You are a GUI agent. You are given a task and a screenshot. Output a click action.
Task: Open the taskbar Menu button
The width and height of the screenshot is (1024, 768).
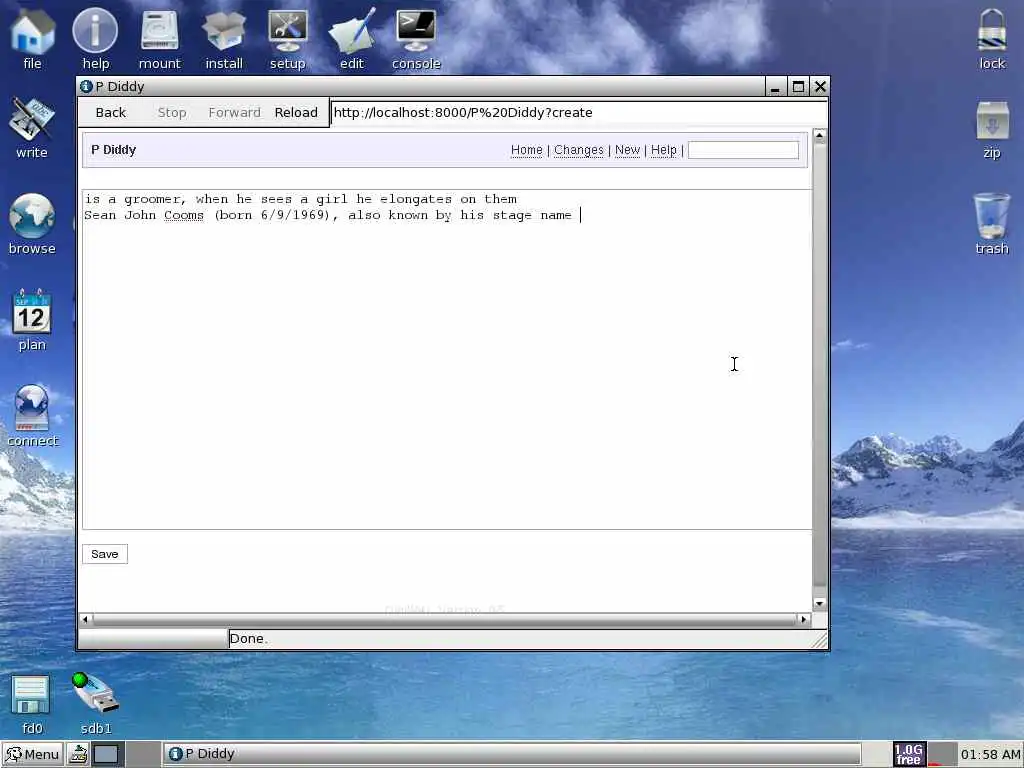click(33, 754)
